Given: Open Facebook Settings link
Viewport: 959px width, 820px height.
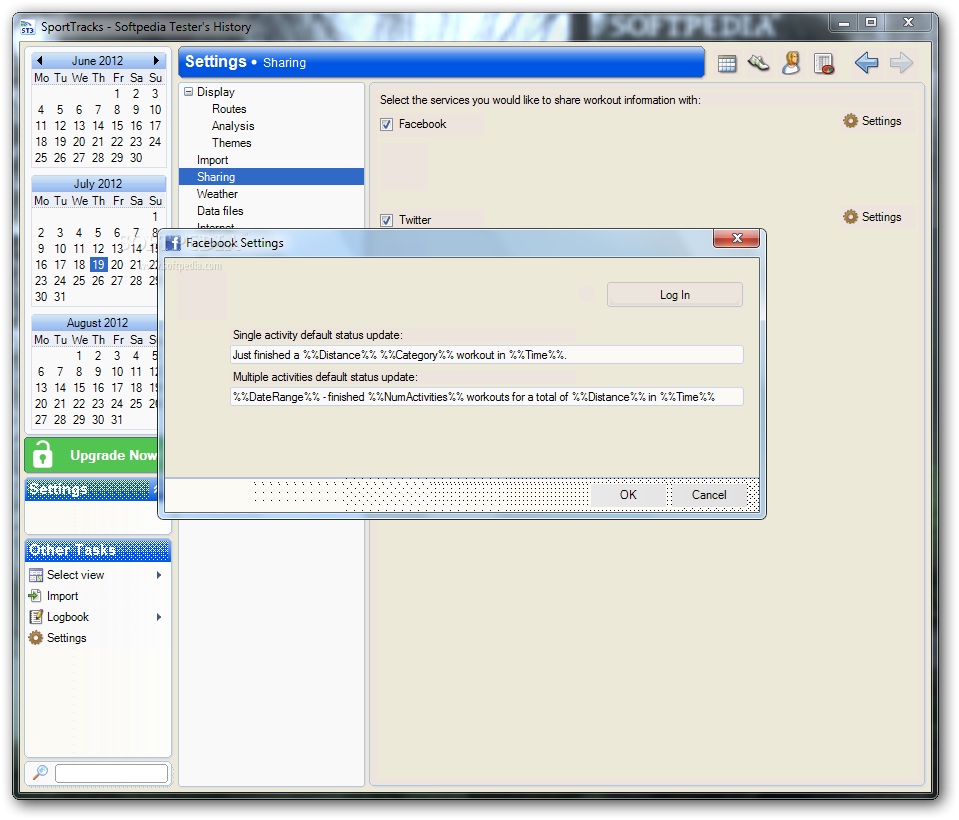Looking at the screenshot, I should 881,121.
